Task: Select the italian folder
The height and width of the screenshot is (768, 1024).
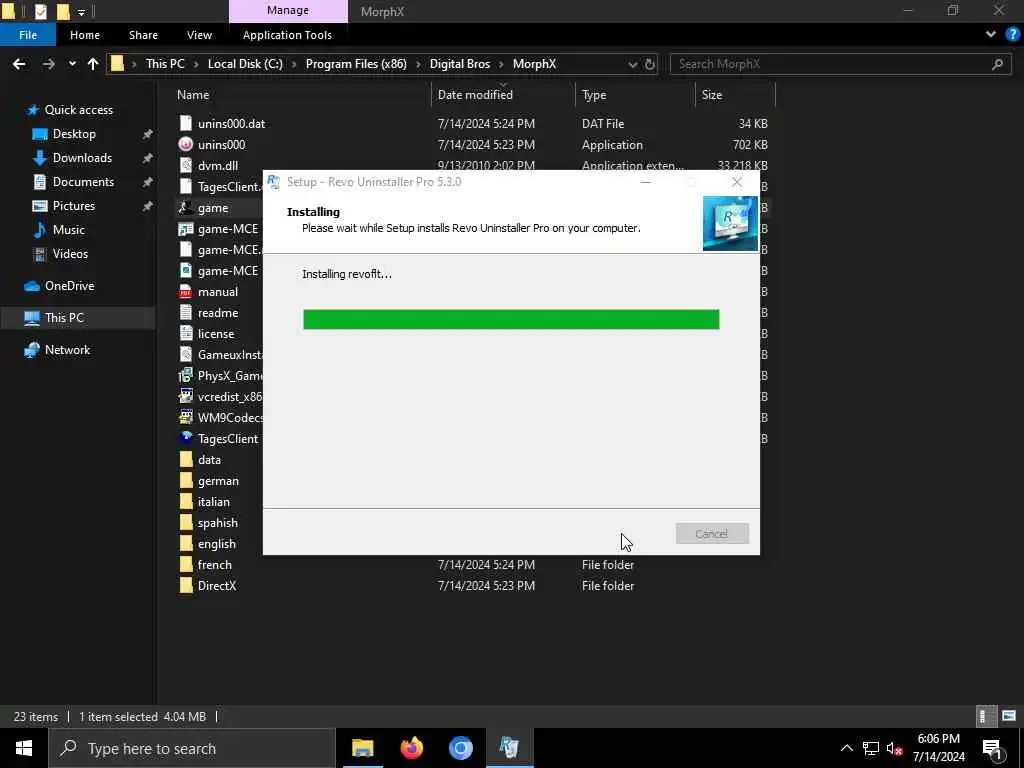Action: pyautogui.click(x=214, y=502)
